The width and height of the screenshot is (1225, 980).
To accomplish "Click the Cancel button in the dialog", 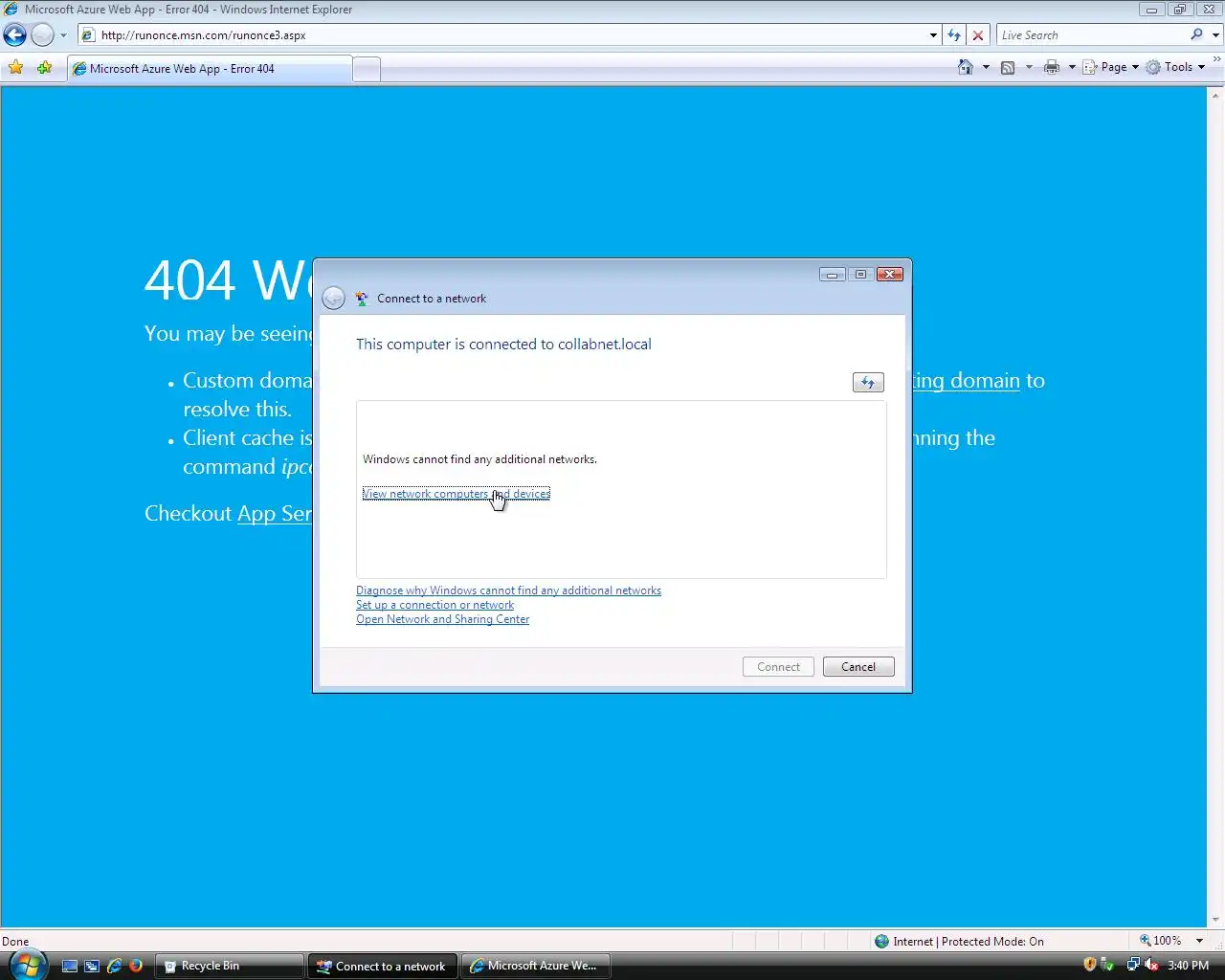I will (858, 667).
